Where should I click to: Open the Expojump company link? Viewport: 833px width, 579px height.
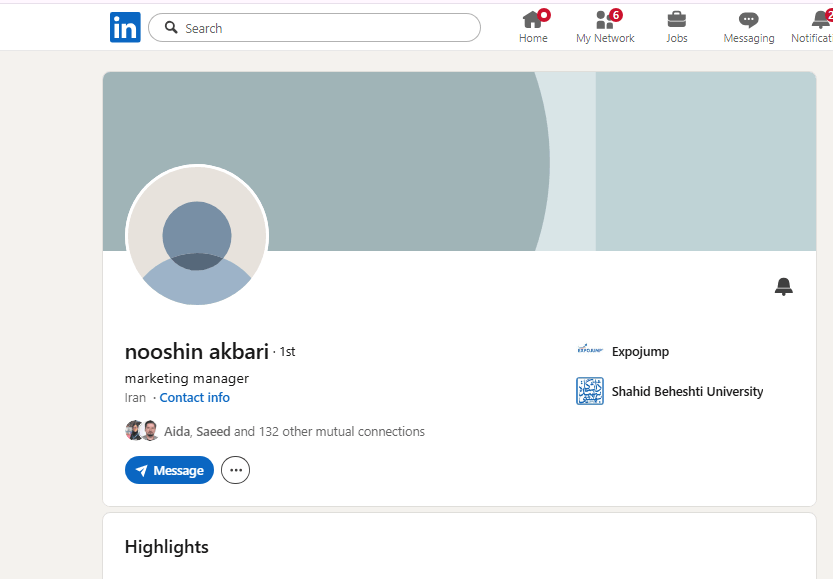tap(640, 352)
